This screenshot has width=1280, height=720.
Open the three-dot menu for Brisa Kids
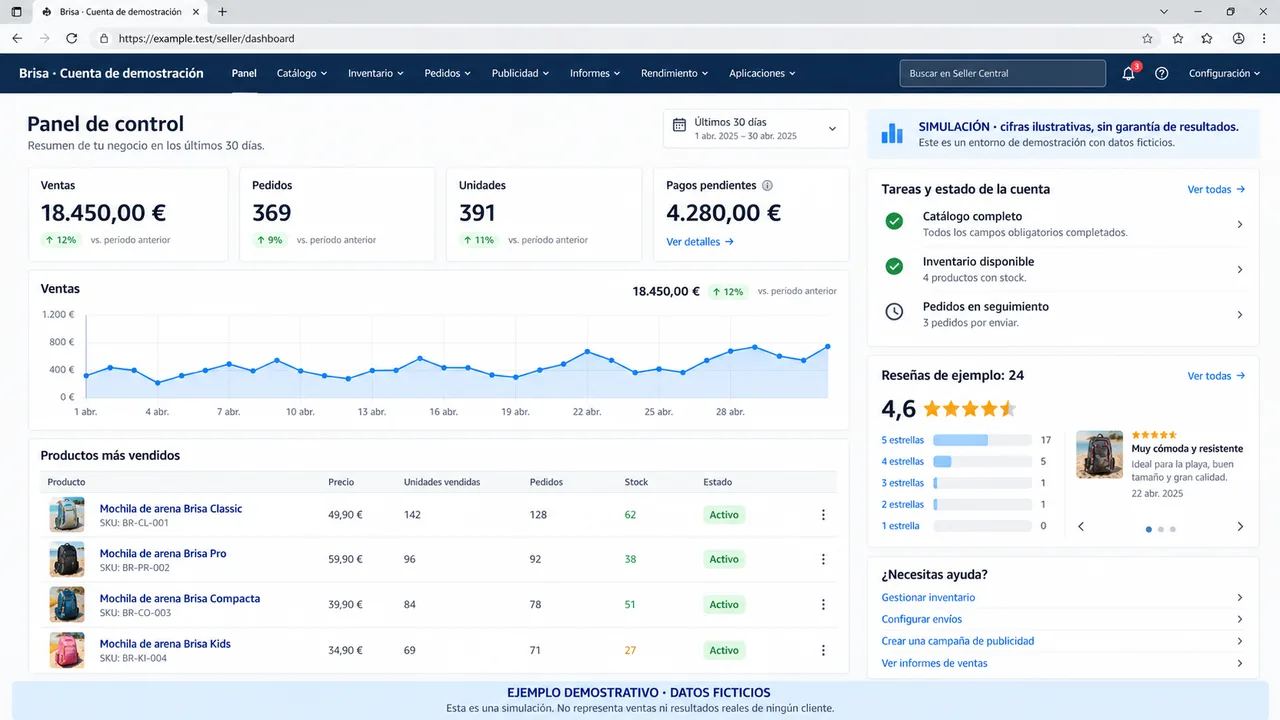click(x=823, y=650)
